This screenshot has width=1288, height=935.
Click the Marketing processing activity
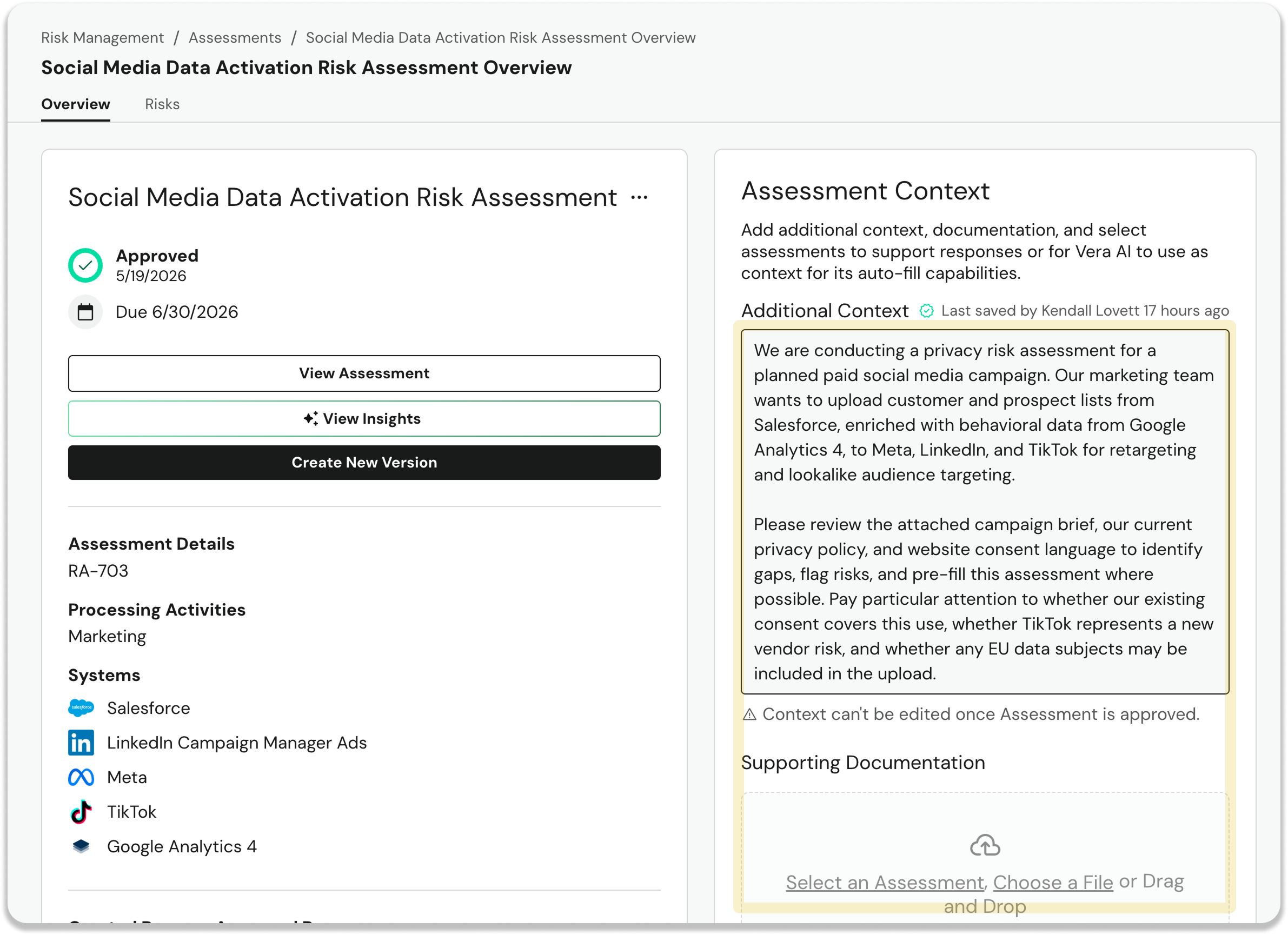[x=107, y=636]
